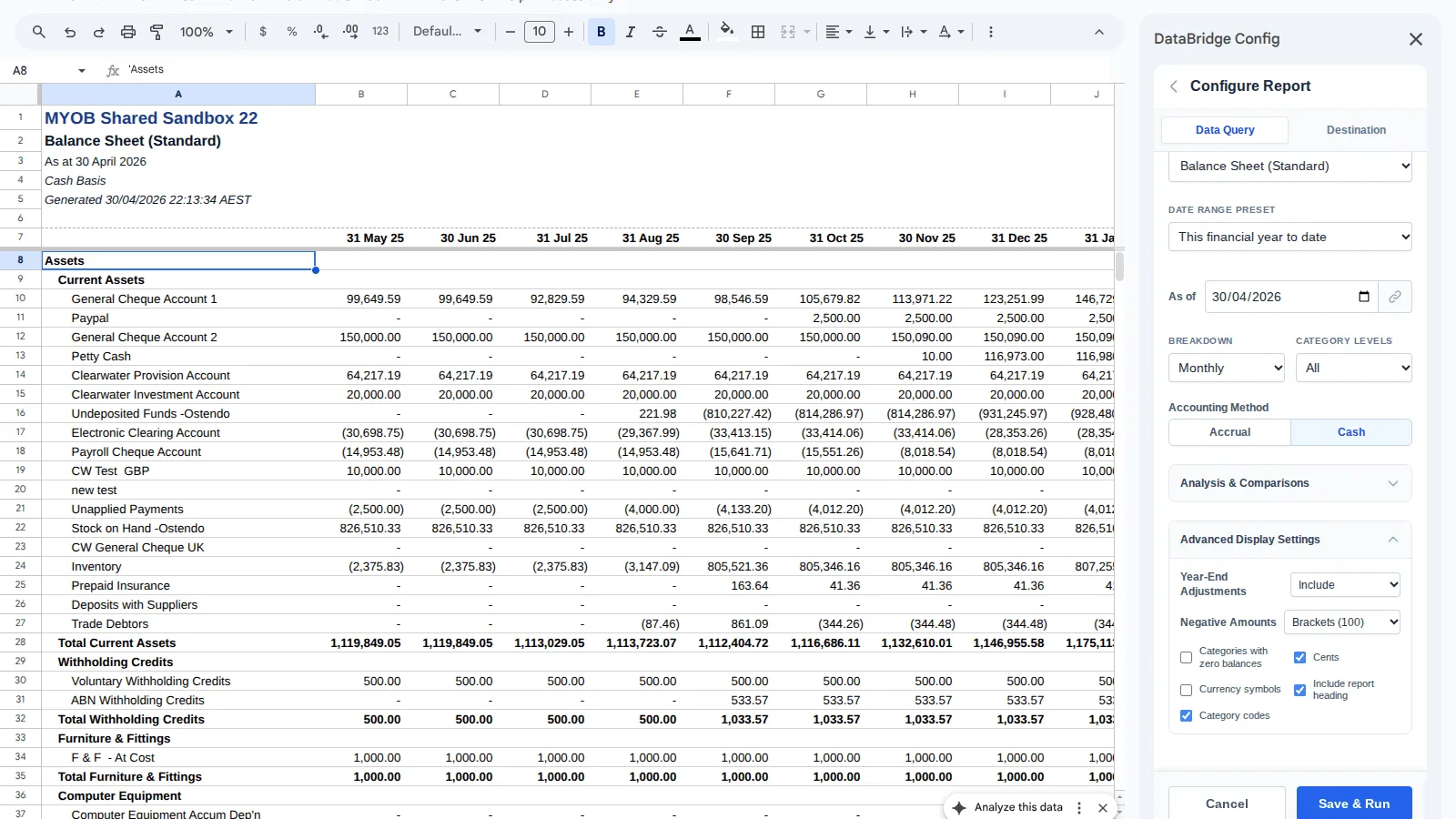Viewport: 1456px width, 819px height.
Task: Open the Balance Sheet (Standard) report dropdown
Action: tap(1290, 167)
